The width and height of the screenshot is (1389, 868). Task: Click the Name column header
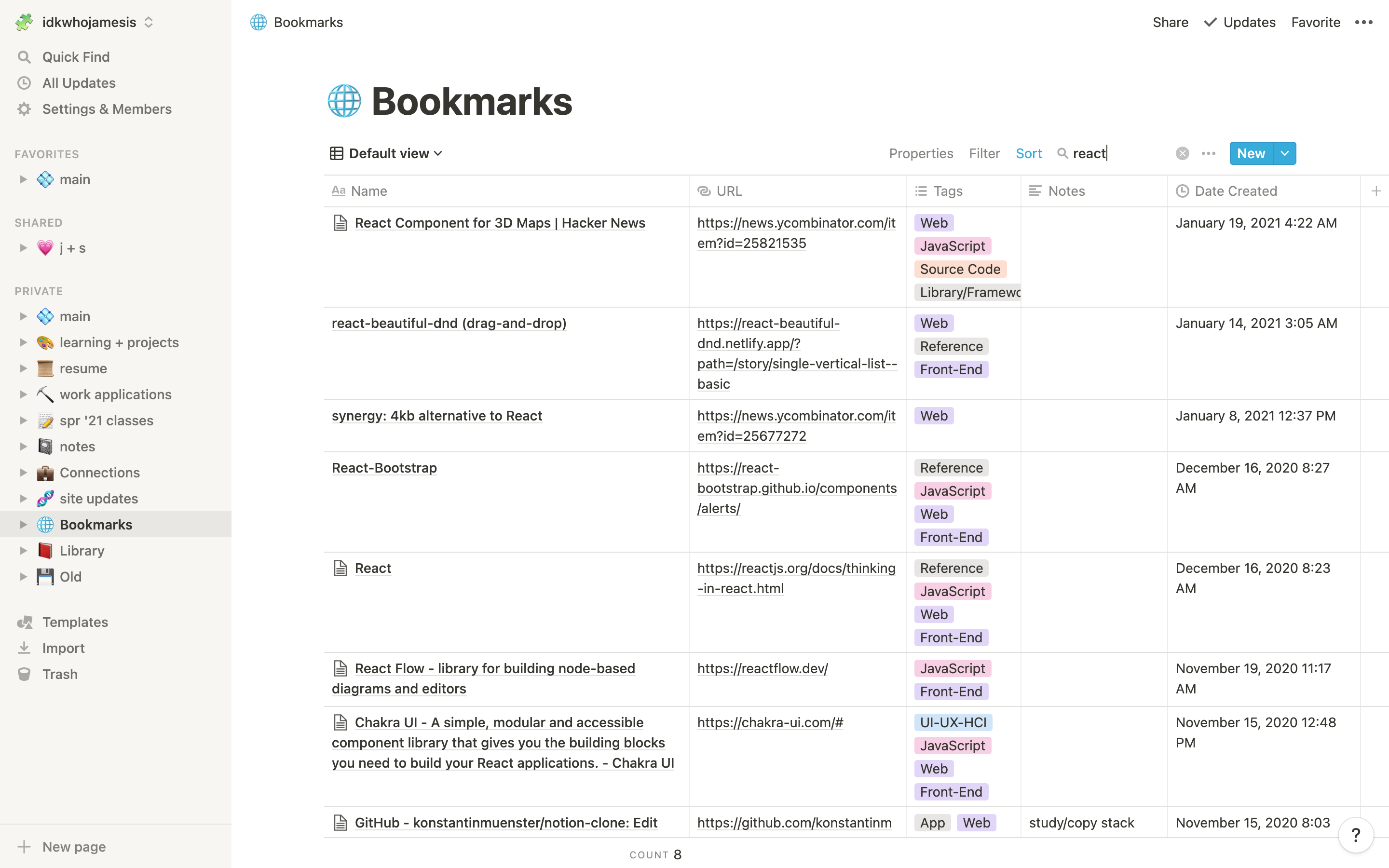tap(506, 191)
